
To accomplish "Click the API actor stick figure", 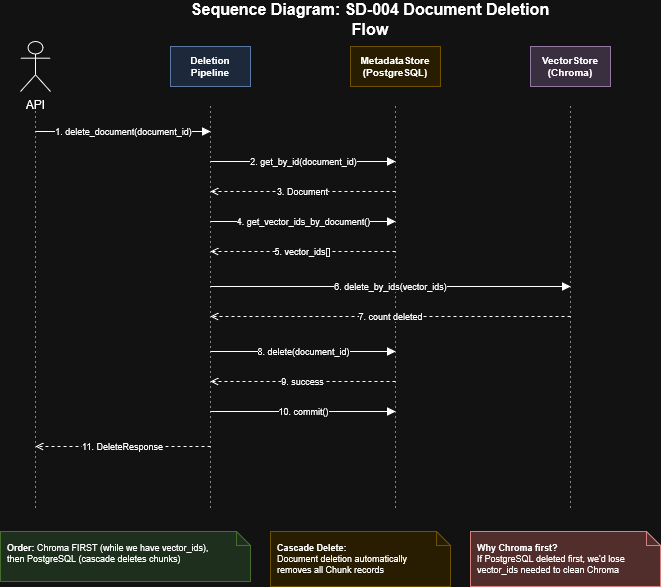I will tap(36, 68).
